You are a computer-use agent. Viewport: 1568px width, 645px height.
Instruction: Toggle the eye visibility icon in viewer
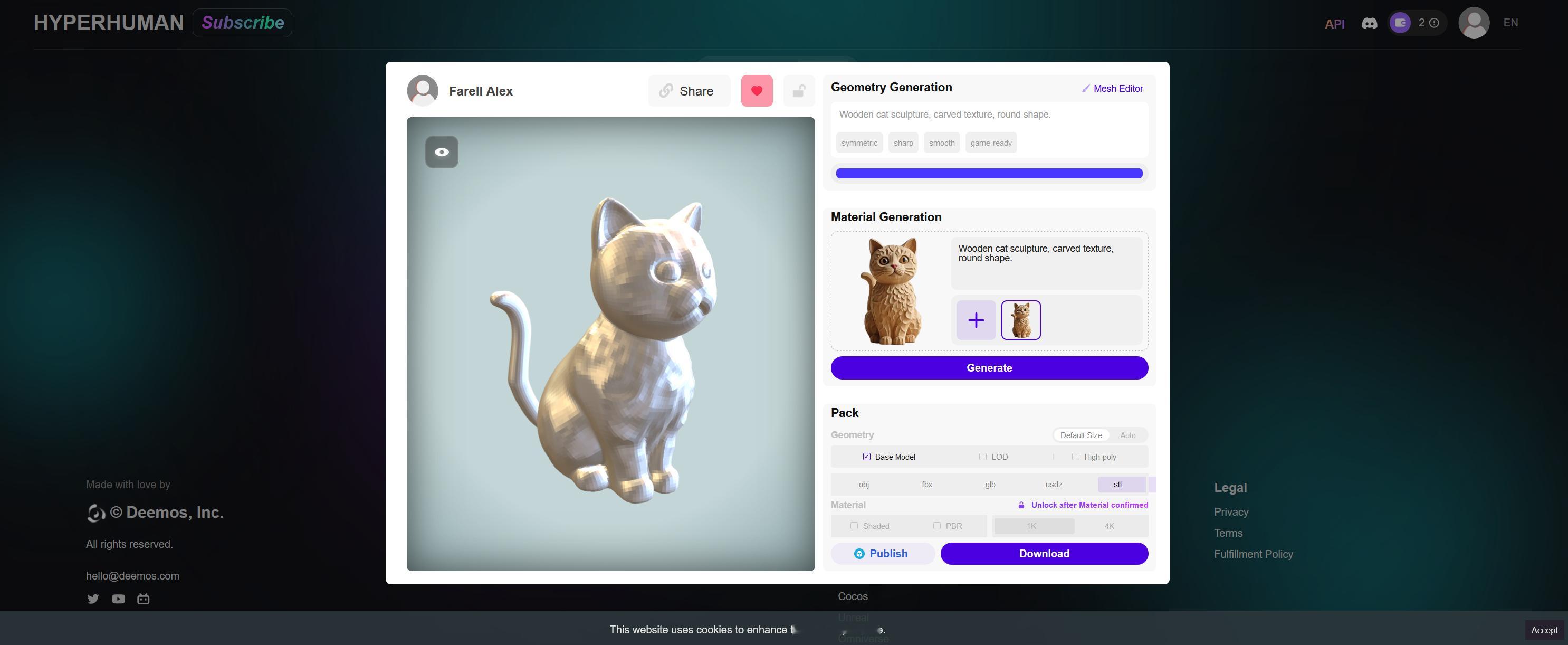point(441,151)
